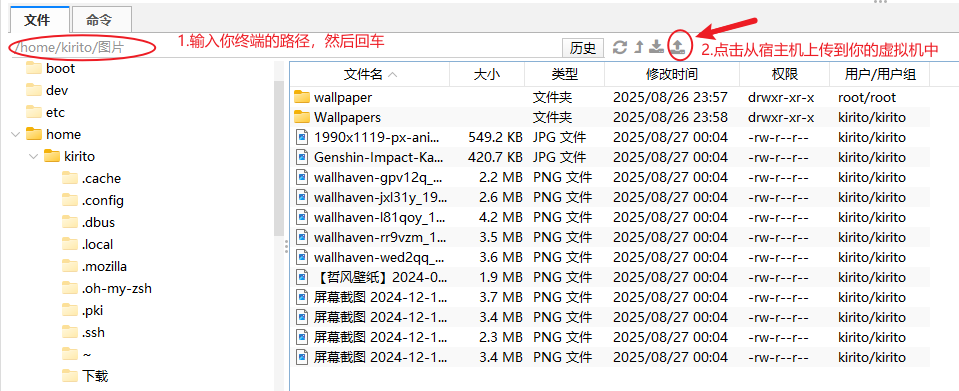Select the home folder label in tree
The width and height of the screenshot is (959, 391).
63,134
